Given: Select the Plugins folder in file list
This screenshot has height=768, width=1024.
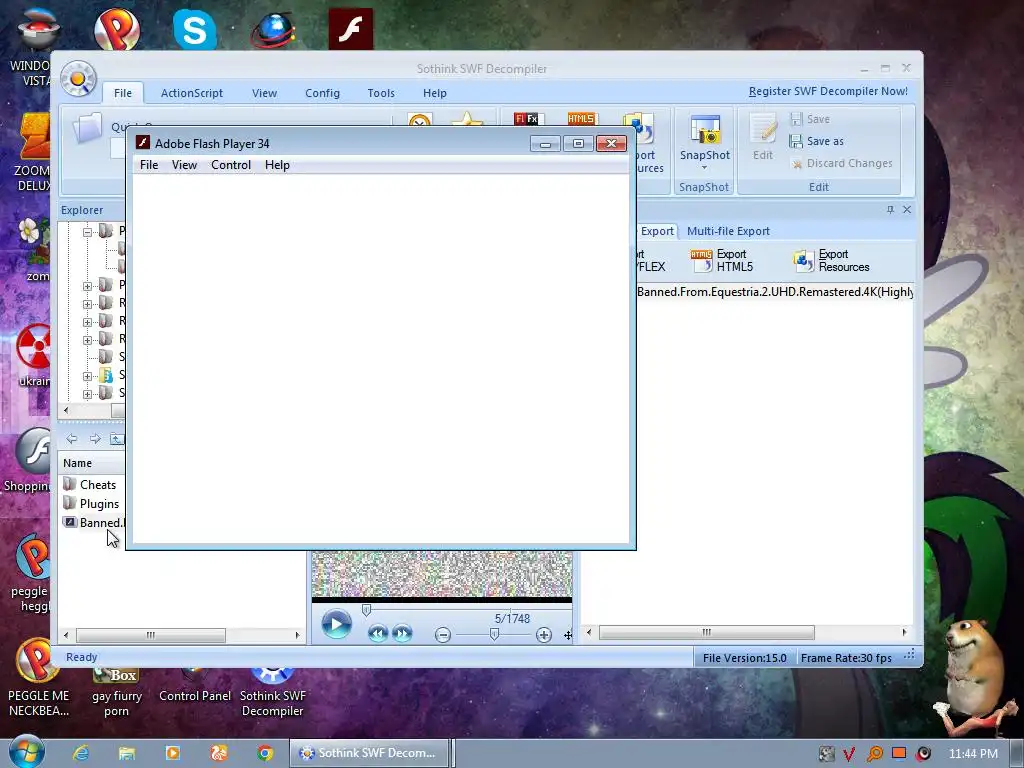Looking at the screenshot, I should [x=91, y=504].
